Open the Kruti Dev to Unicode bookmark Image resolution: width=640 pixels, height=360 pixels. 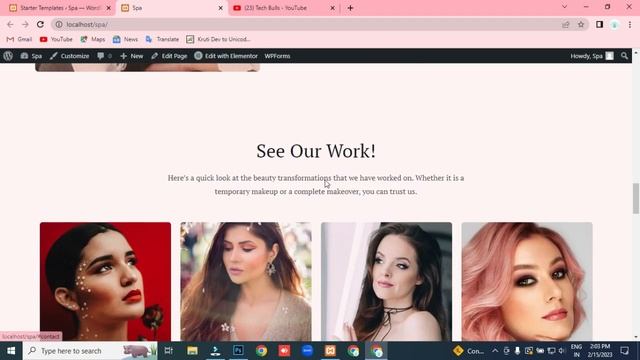218,39
